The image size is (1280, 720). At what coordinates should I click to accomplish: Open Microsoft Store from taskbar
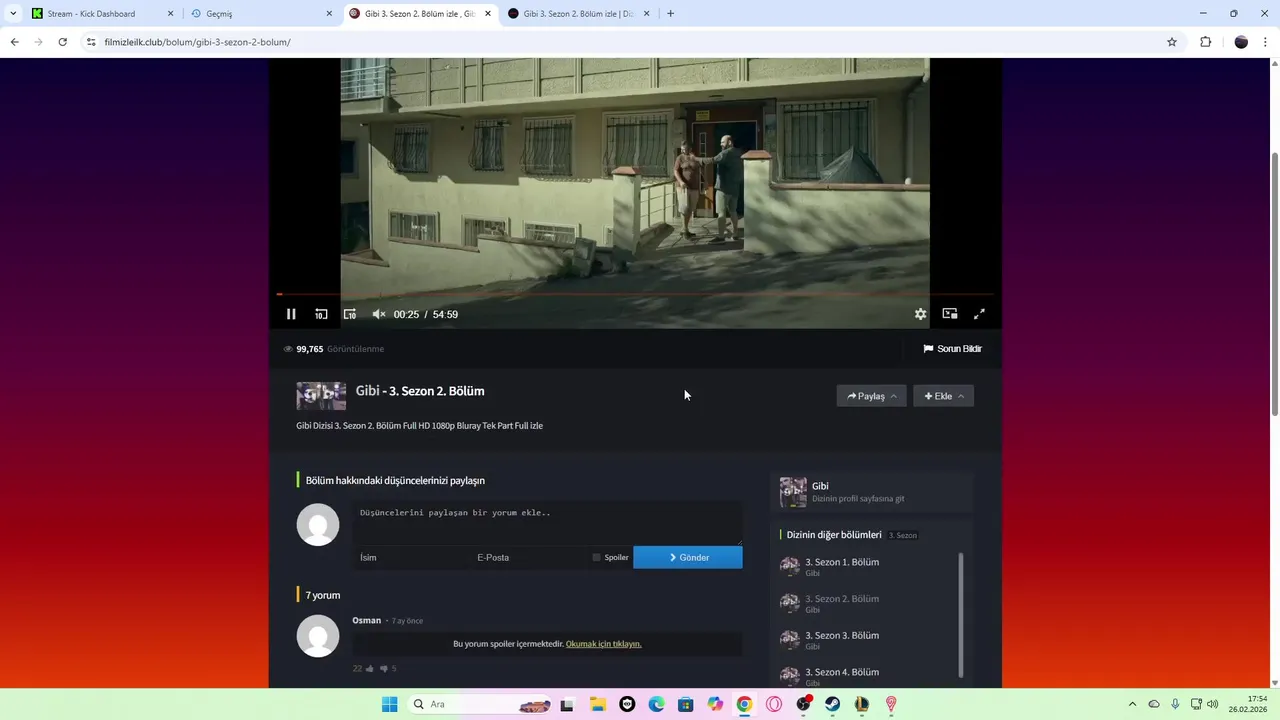(685, 704)
